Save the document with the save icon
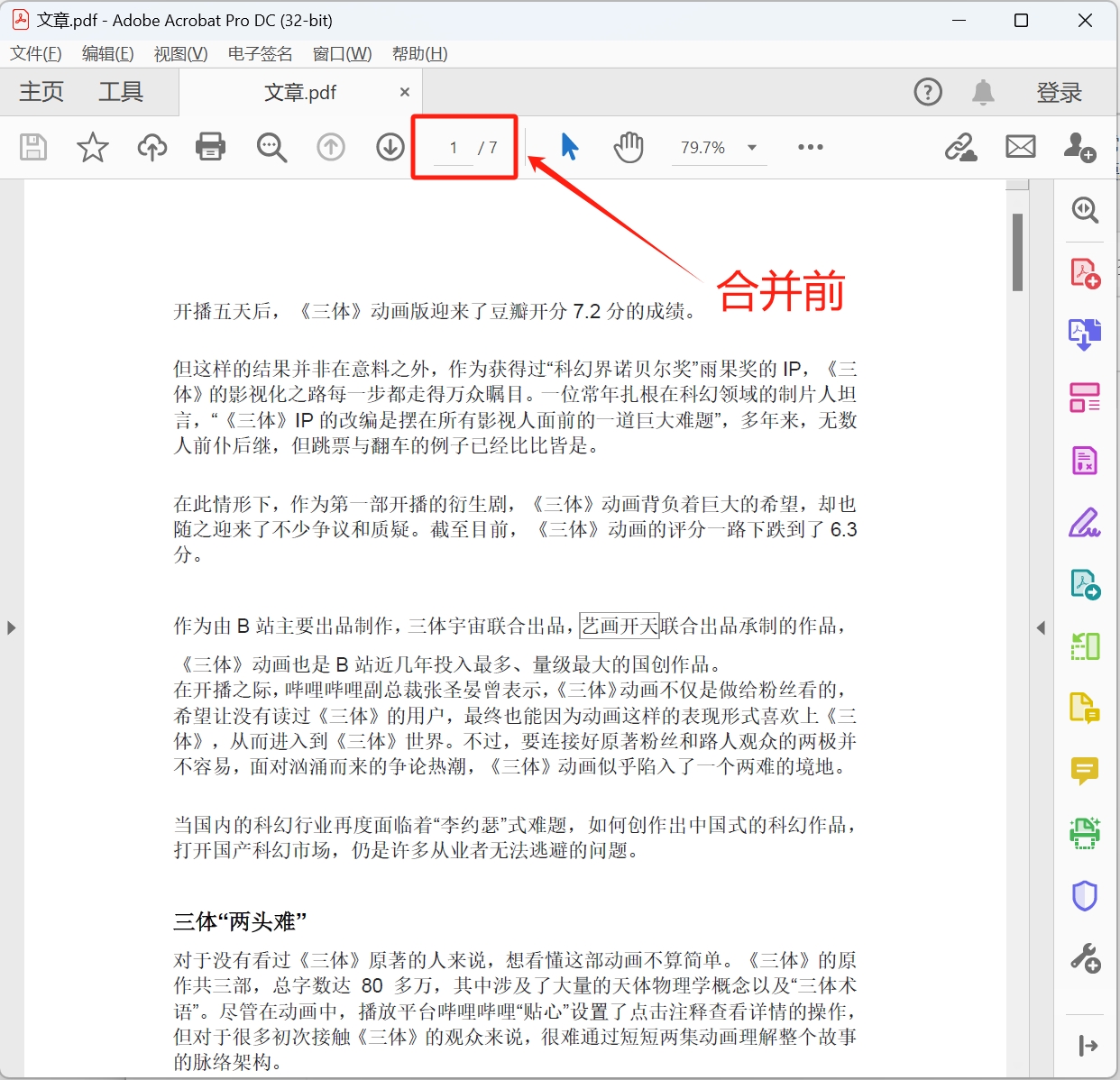The width and height of the screenshot is (1120, 1080). [32, 147]
